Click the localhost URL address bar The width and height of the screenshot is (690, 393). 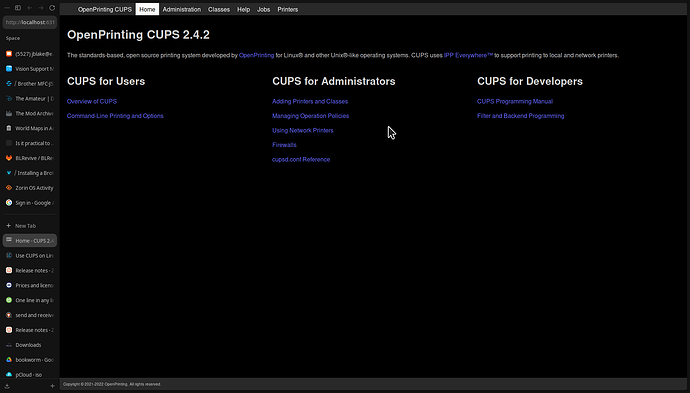pyautogui.click(x=30, y=22)
